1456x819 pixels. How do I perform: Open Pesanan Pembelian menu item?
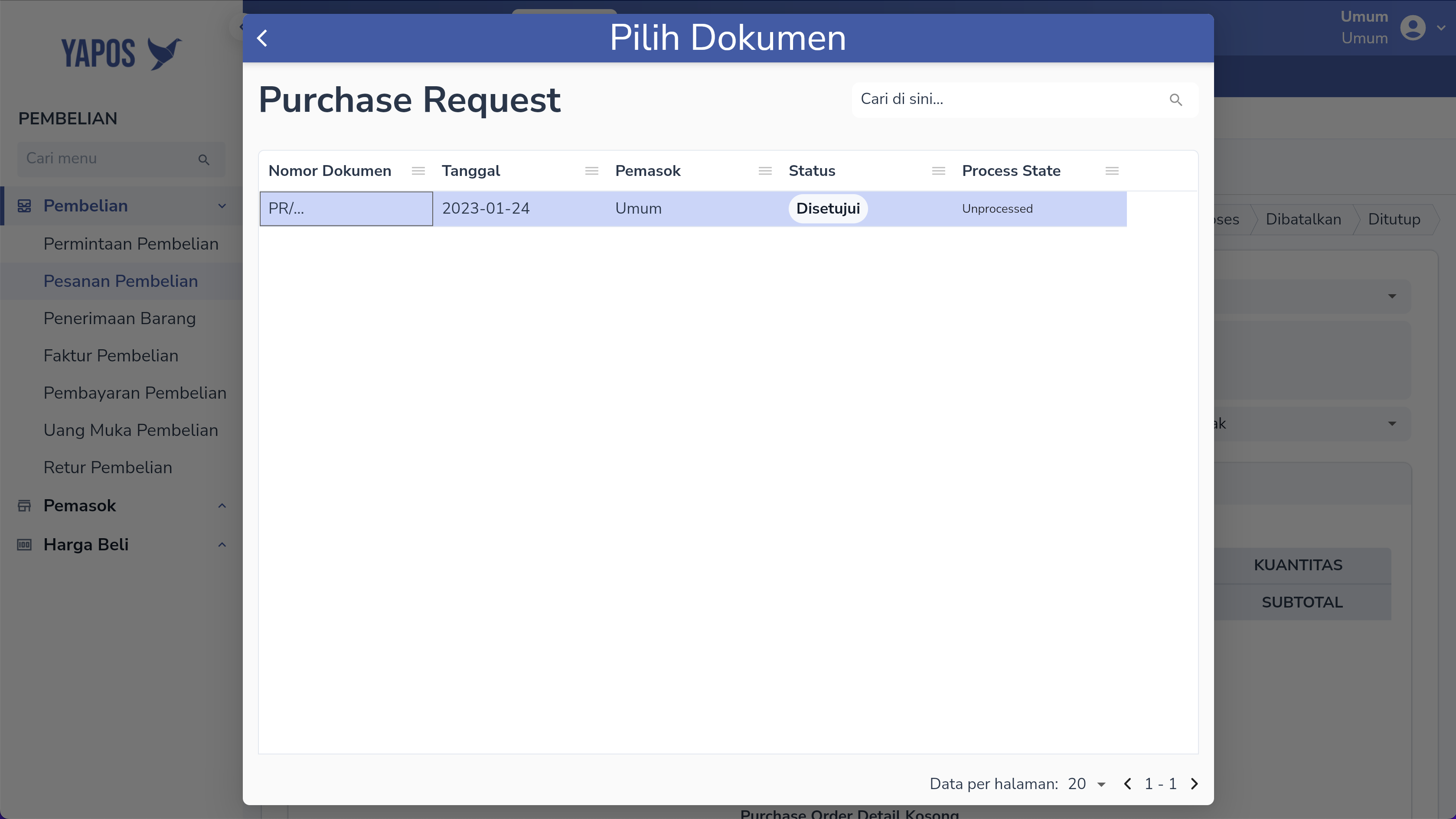click(121, 281)
